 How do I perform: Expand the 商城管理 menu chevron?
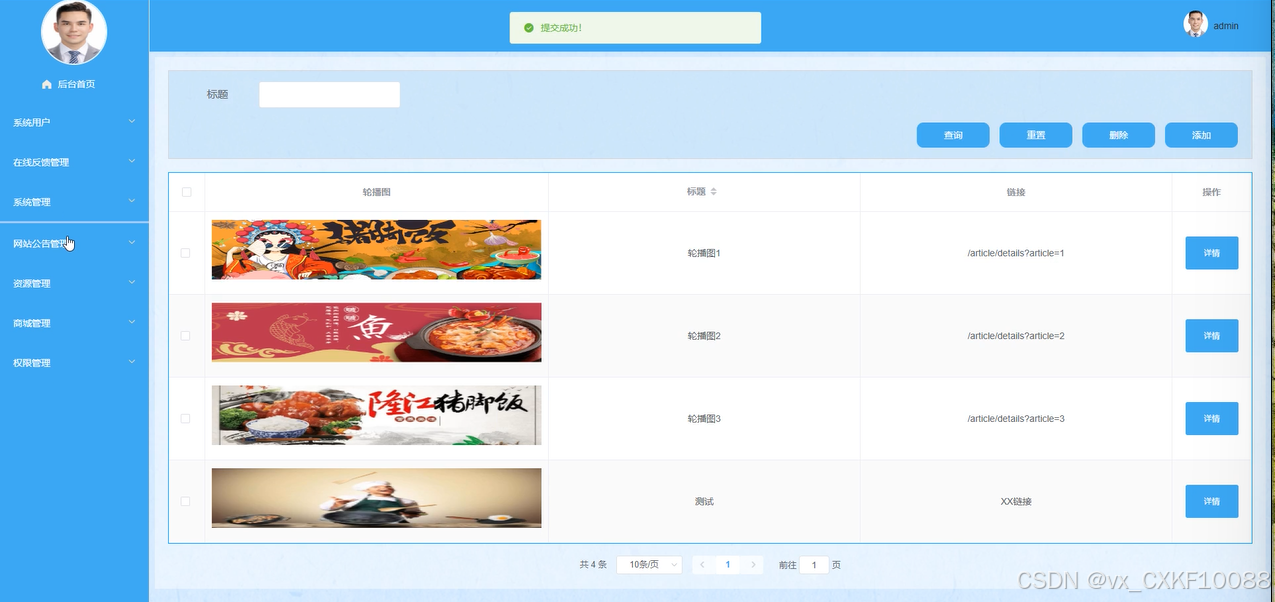tap(132, 323)
